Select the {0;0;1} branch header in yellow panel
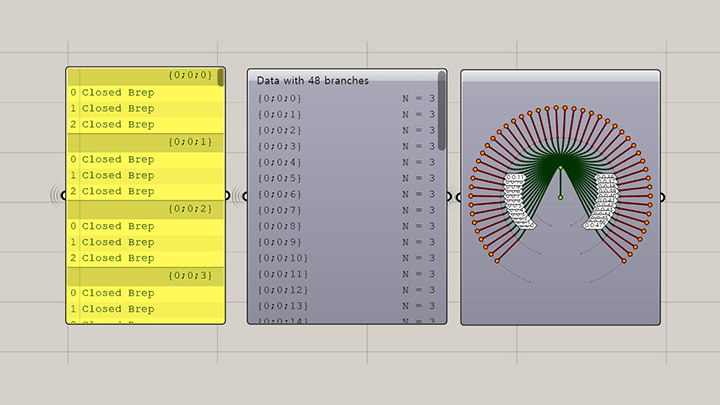 point(146,142)
